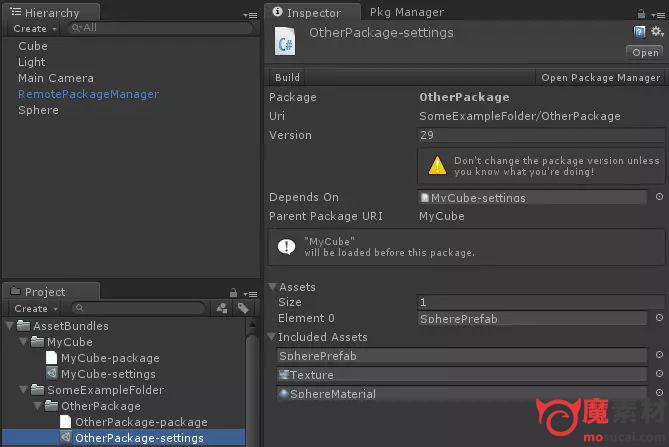This screenshot has height=447, width=669.
Task: Select Light in the Hierarchy
Action: click(x=32, y=62)
